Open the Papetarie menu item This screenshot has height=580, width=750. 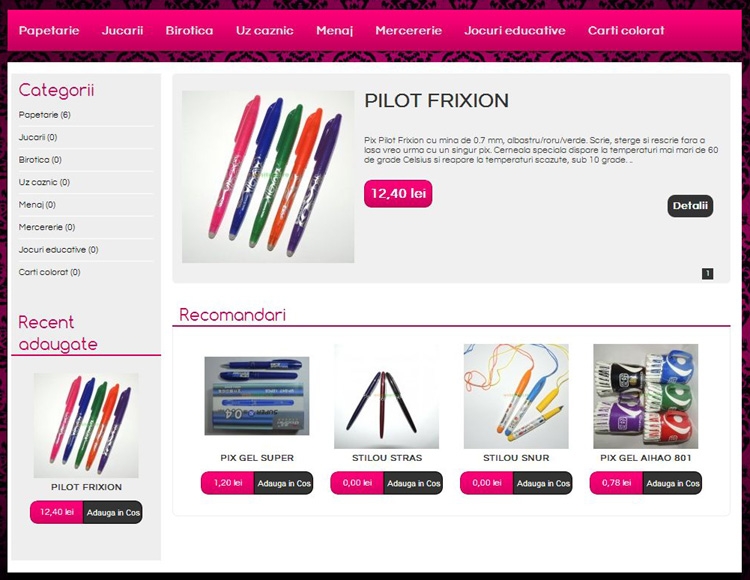point(49,31)
